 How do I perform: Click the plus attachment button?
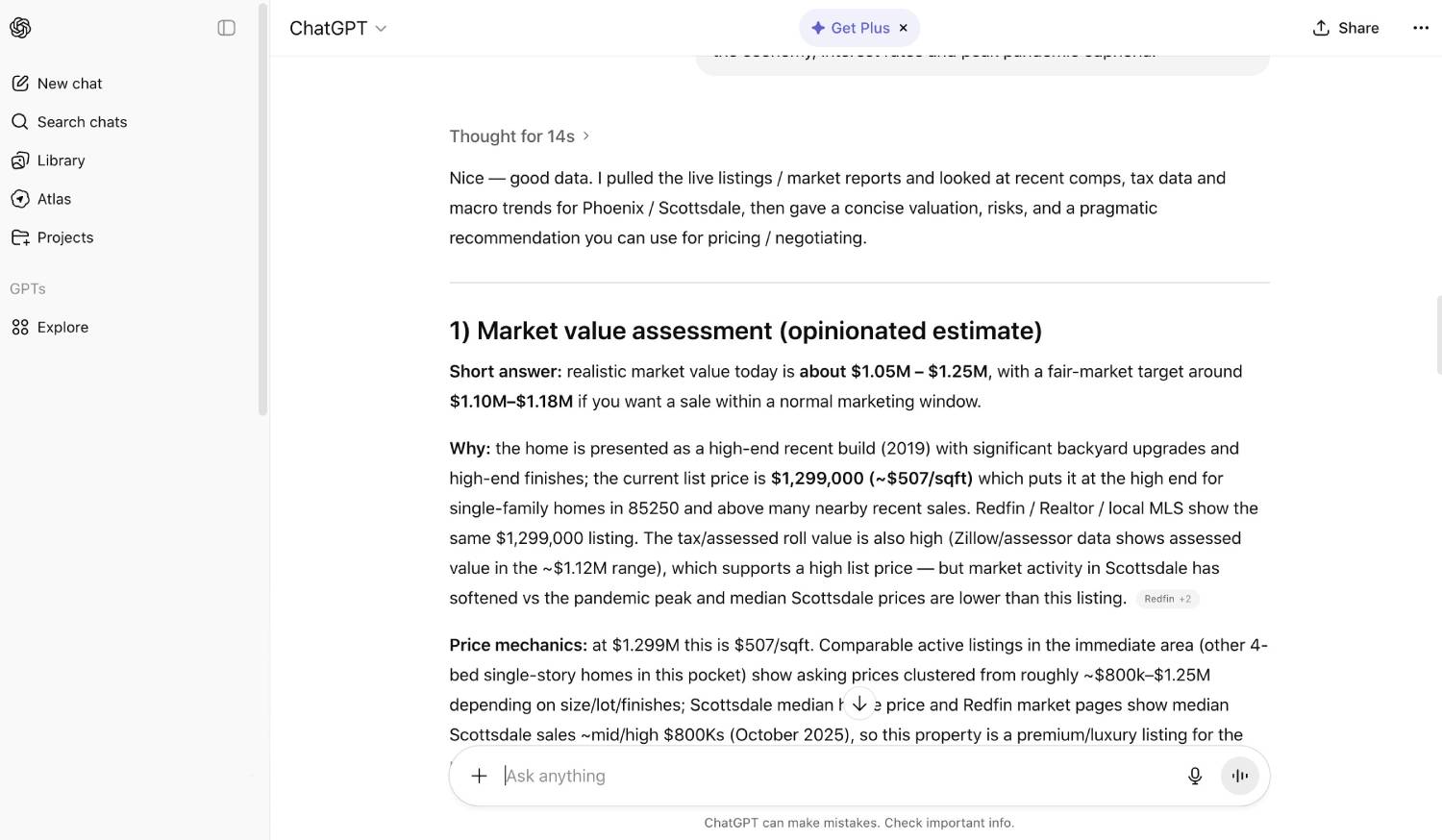coord(479,776)
